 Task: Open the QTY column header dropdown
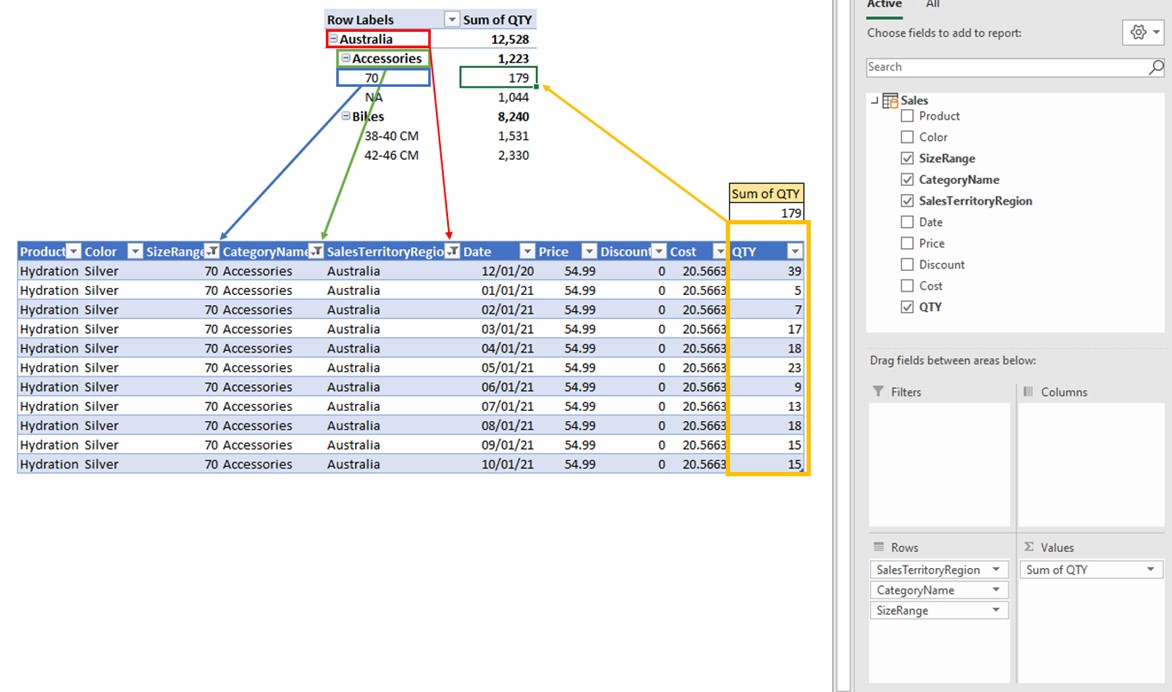(795, 251)
